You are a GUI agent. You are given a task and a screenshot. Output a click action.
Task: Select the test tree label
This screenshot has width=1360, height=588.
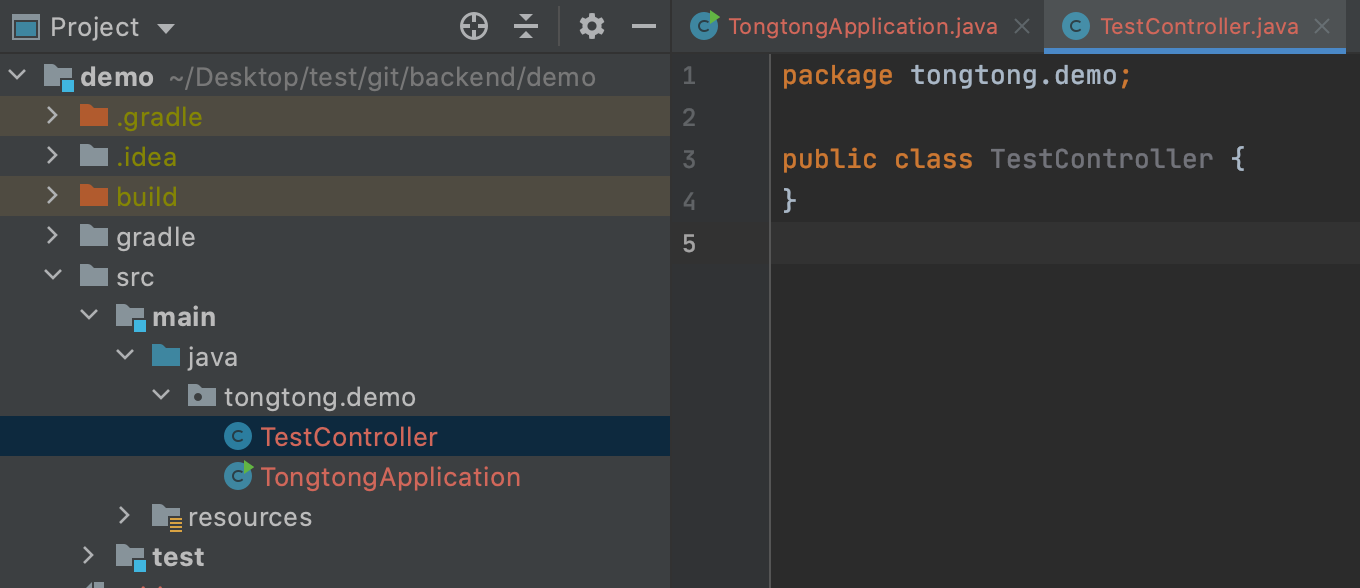[178, 557]
